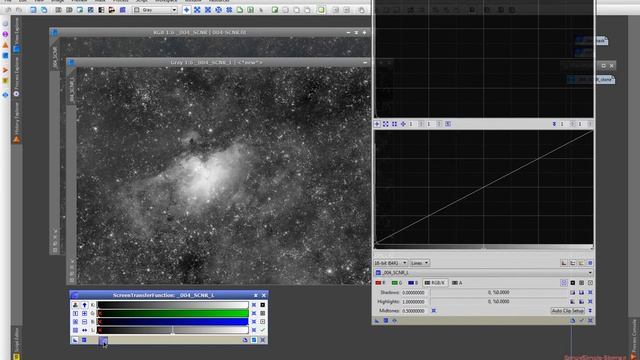Reset STF blue channel

[x=254, y=322]
